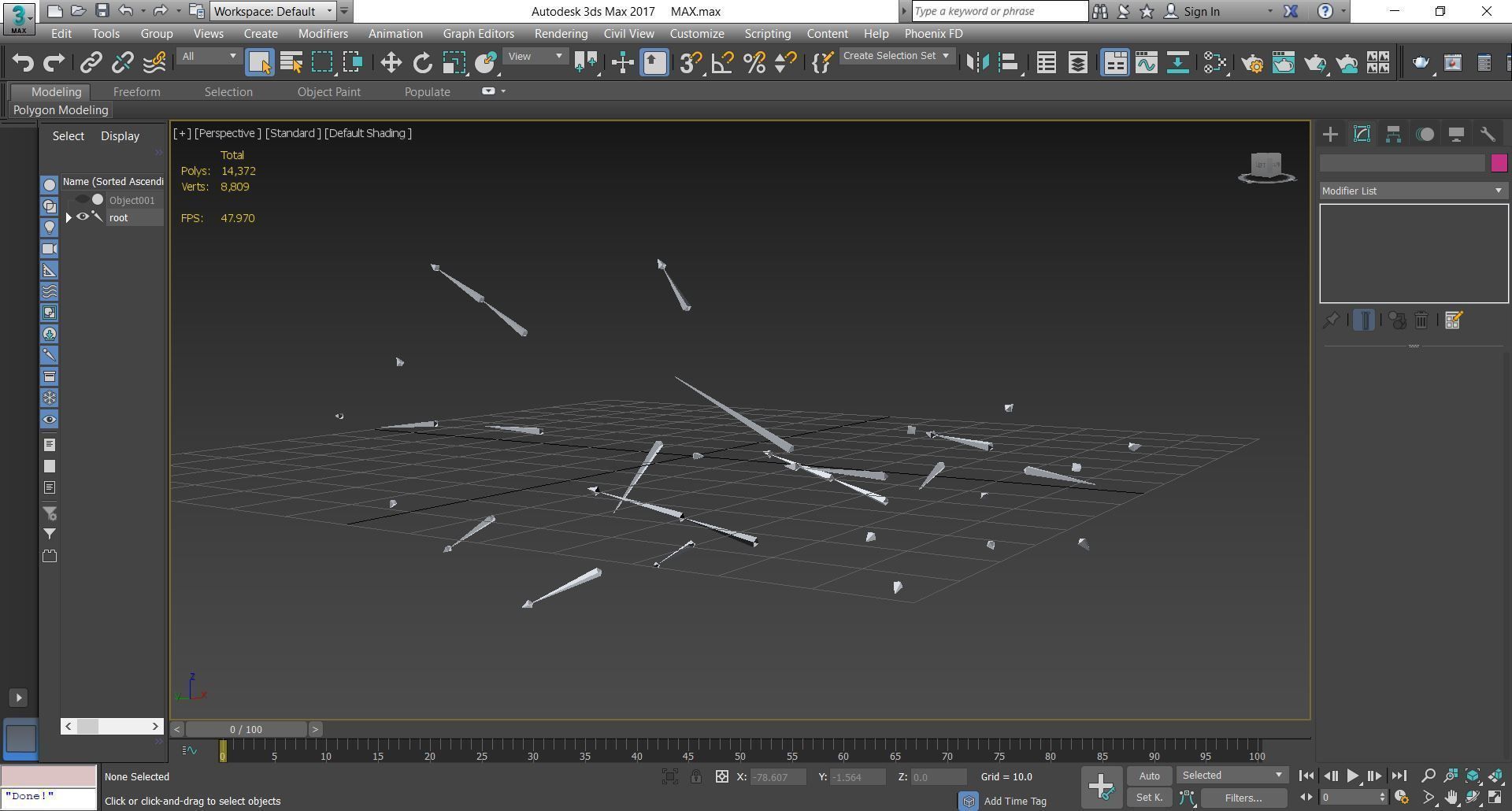Click the X coordinate input field
This screenshot has width=1512, height=811.
tap(778, 777)
